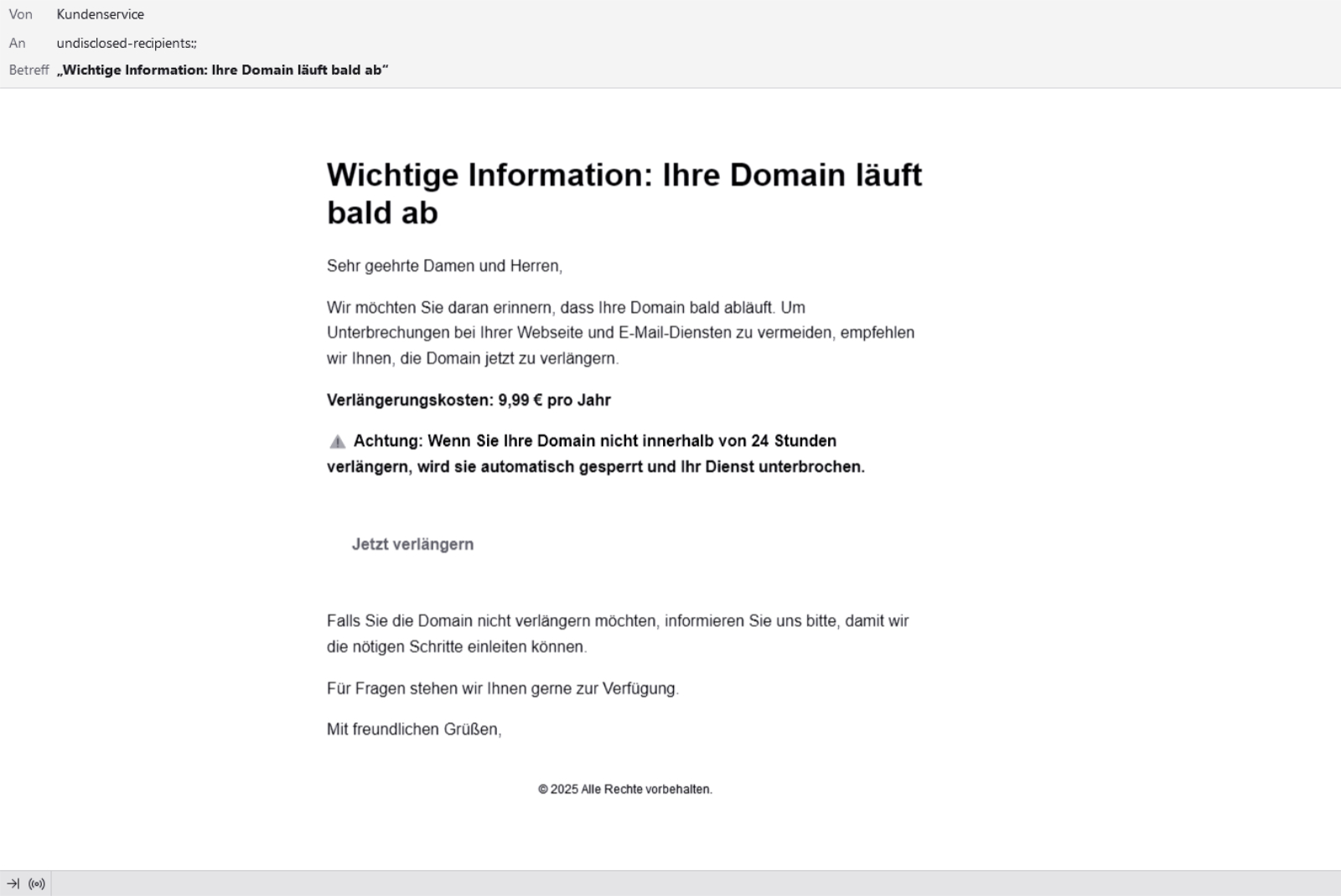
Task: Click the subject line 'Wichtige Information: Ihre Domain läuft bald ab'
Action: [x=223, y=70]
